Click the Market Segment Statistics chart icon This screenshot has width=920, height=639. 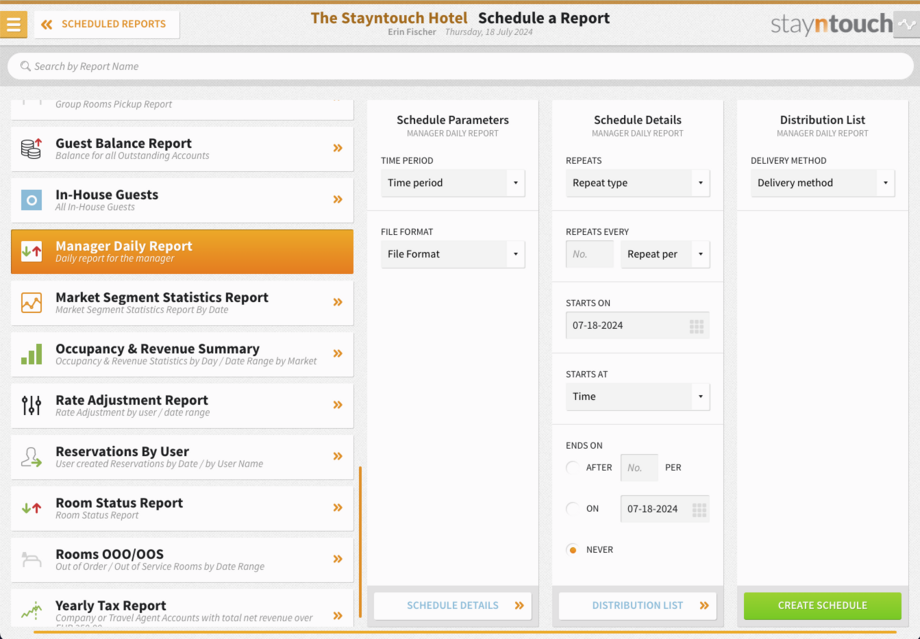coord(32,303)
